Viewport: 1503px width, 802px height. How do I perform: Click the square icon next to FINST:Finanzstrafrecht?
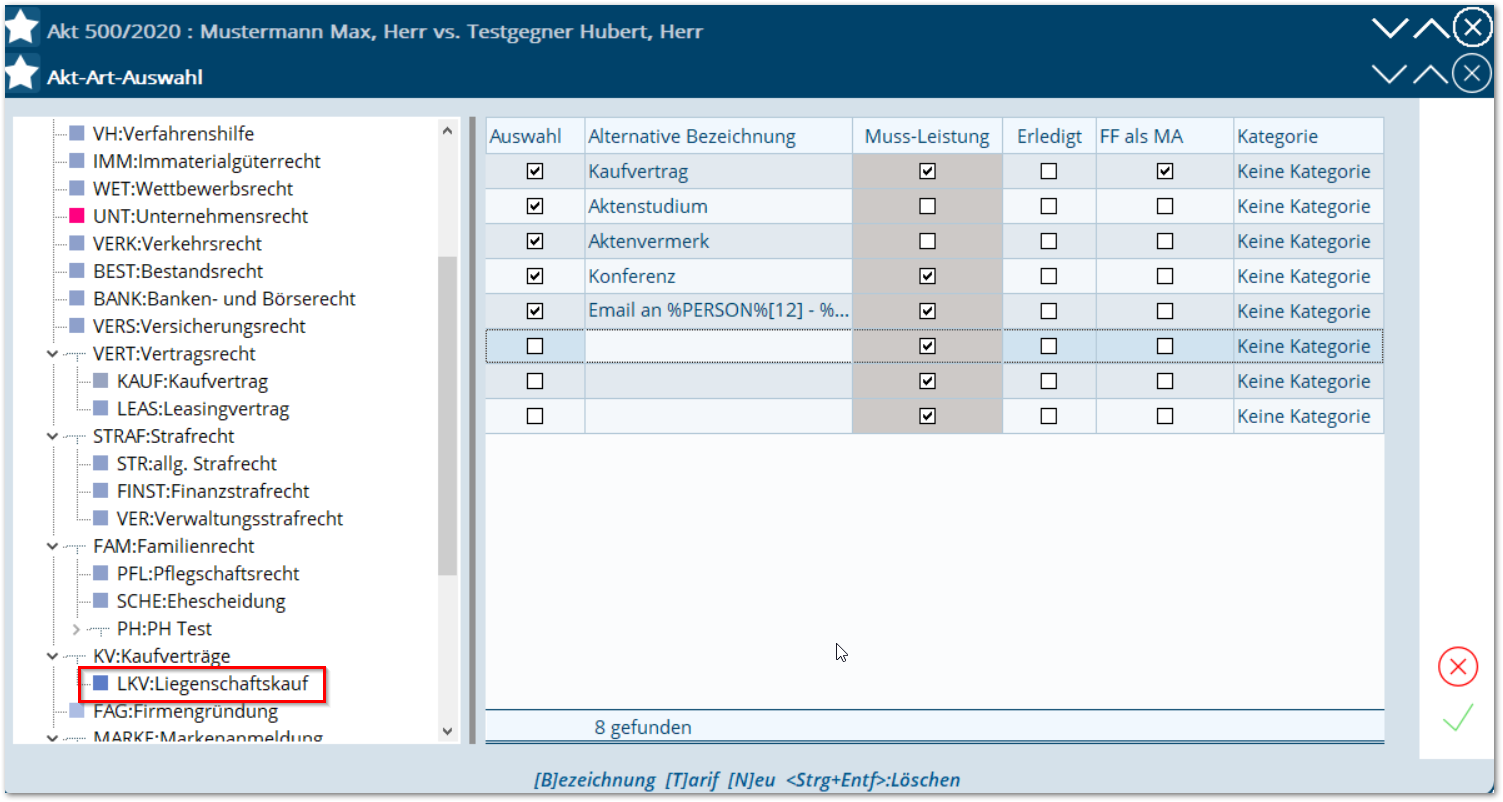(100, 491)
